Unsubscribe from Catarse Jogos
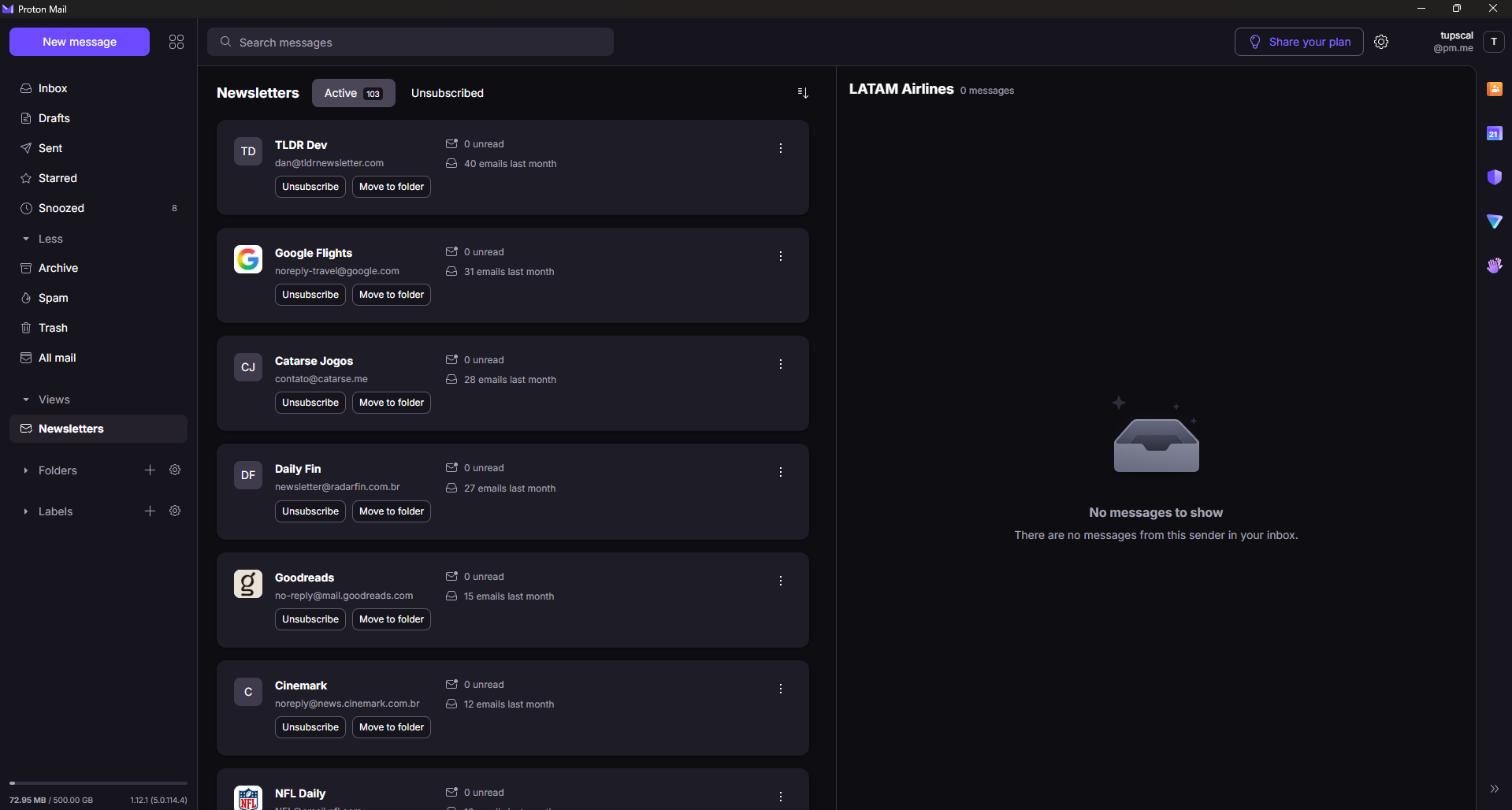The image size is (1512, 810). pyautogui.click(x=310, y=403)
